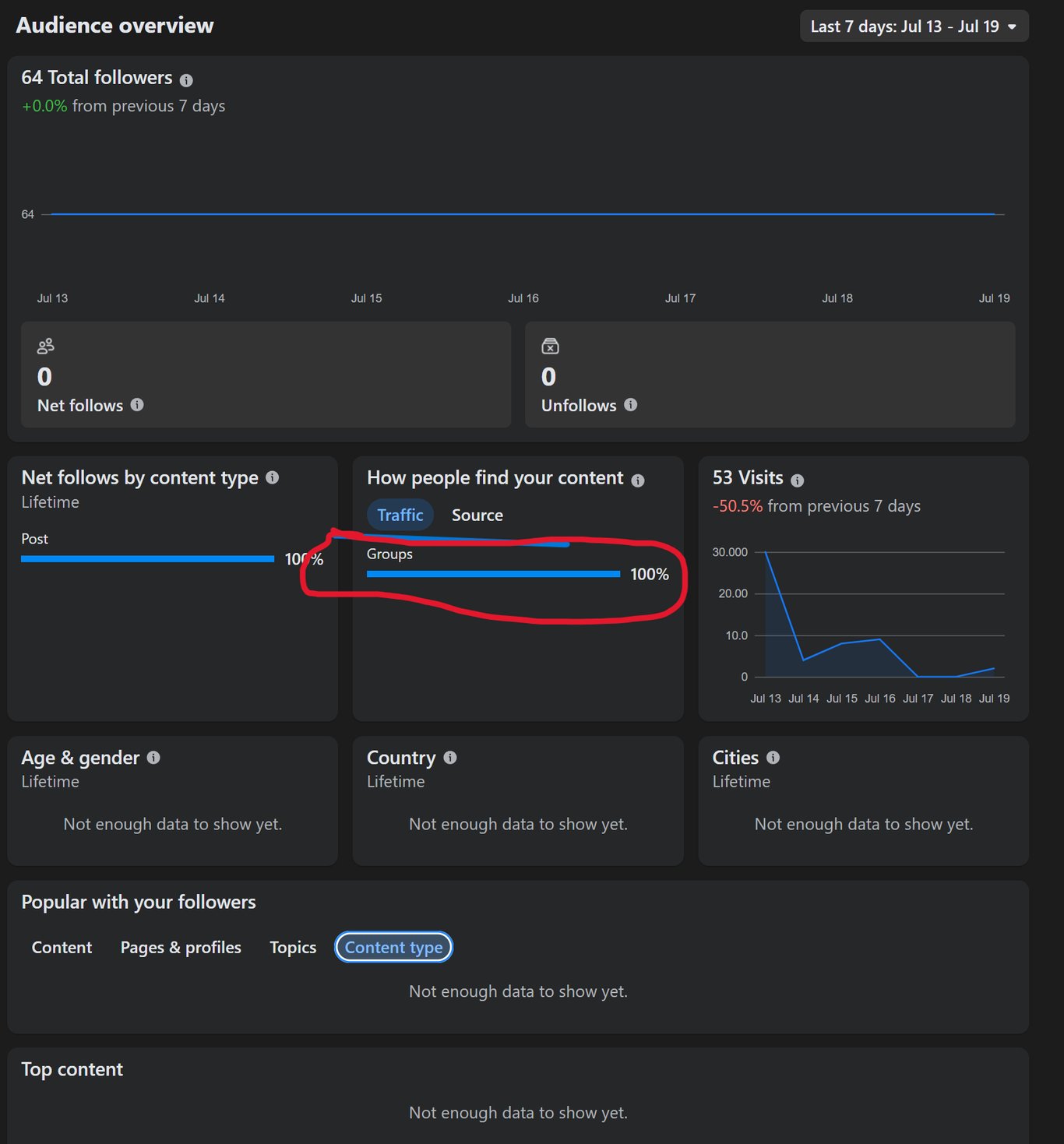Click info icon next to Age & gender

pos(153,758)
